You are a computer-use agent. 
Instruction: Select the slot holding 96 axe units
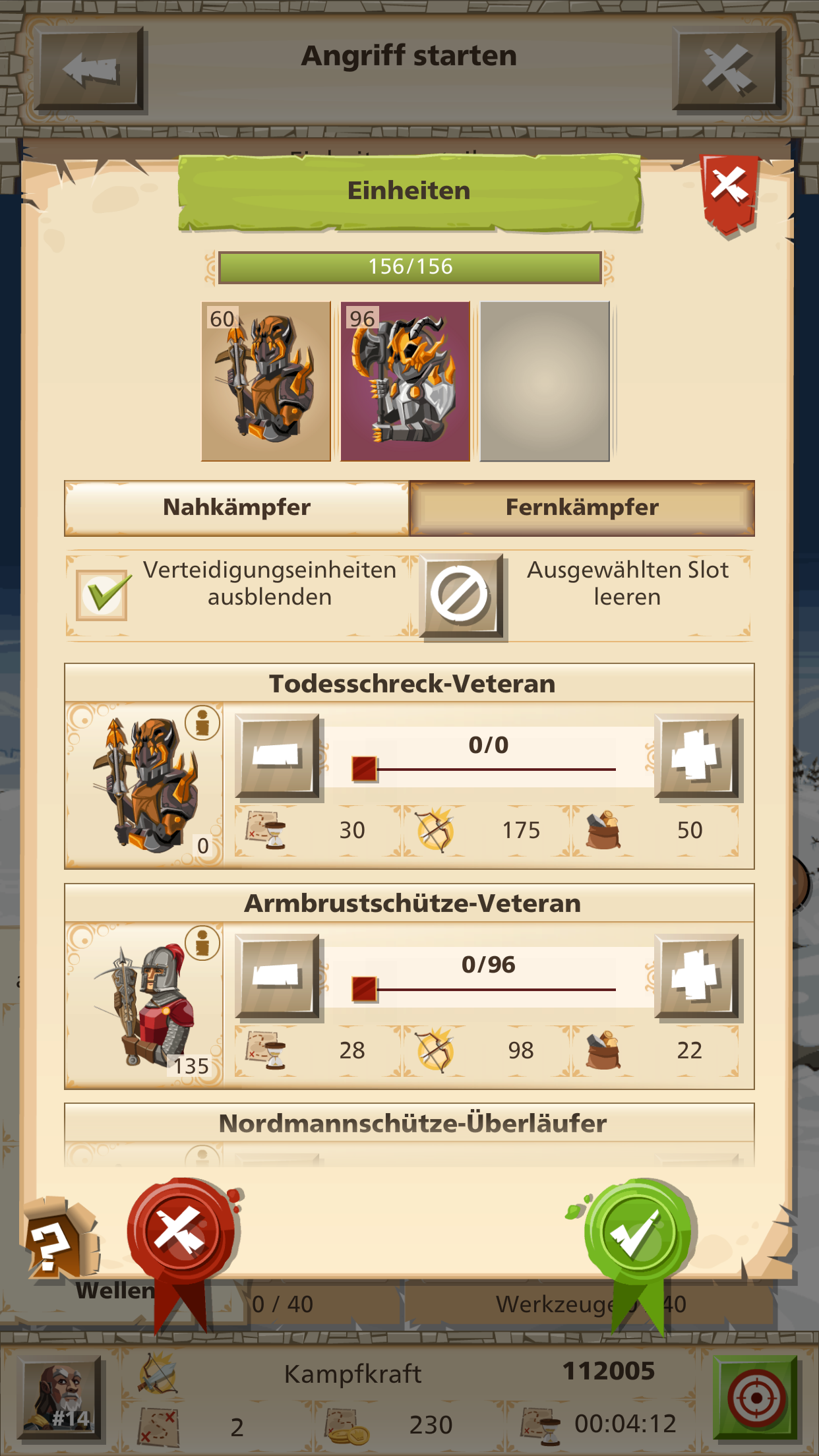click(x=406, y=381)
